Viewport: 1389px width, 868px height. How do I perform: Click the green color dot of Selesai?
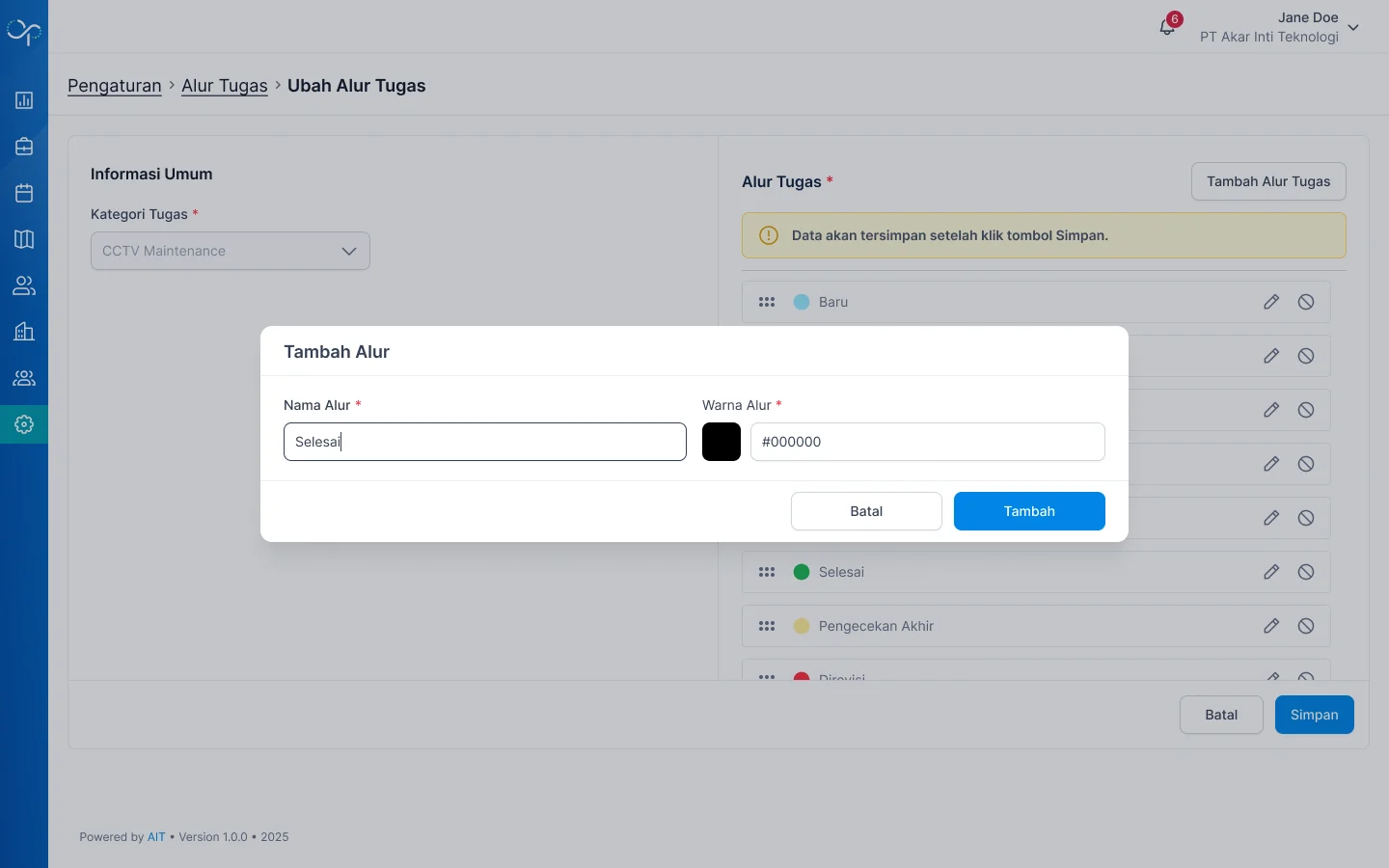tap(802, 572)
